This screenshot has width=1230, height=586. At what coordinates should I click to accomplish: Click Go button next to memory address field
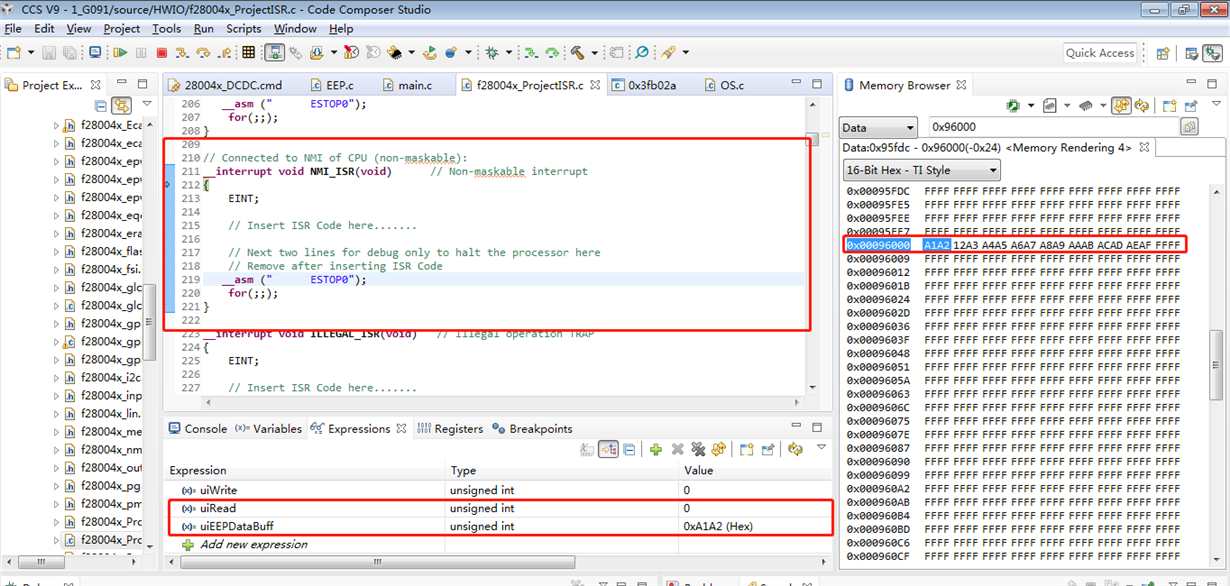(x=1189, y=127)
